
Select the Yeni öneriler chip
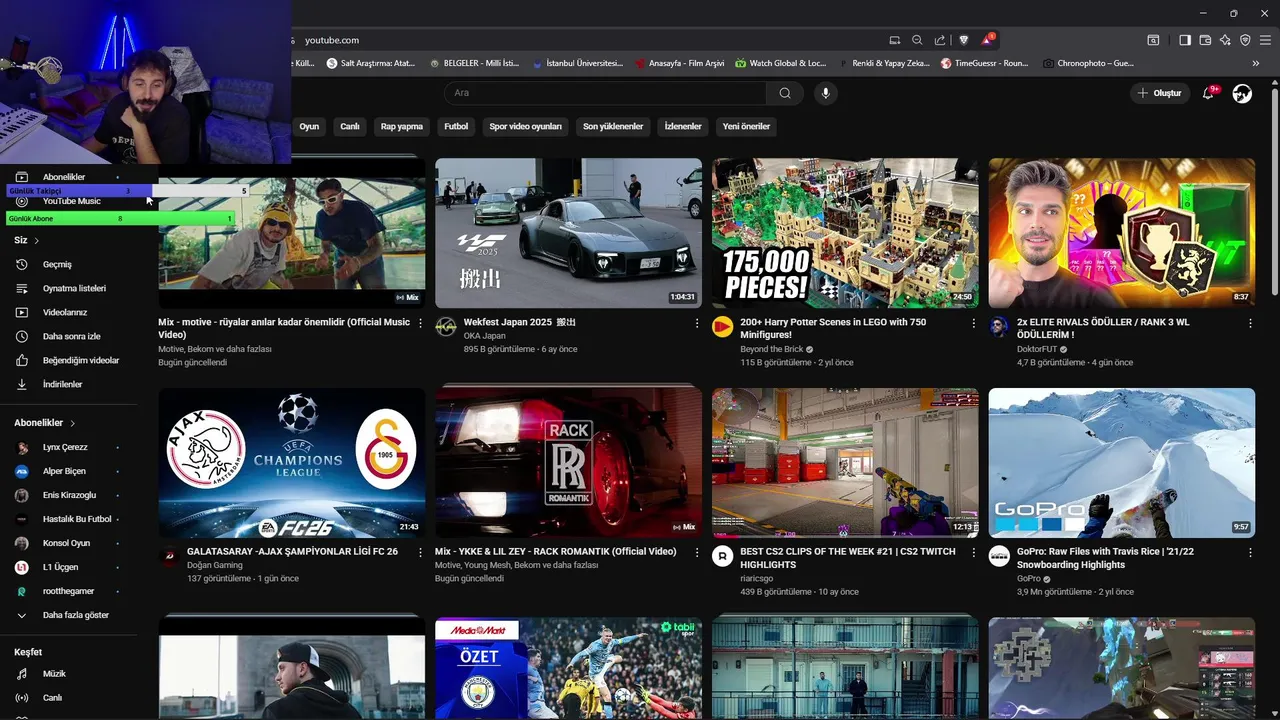pos(747,126)
